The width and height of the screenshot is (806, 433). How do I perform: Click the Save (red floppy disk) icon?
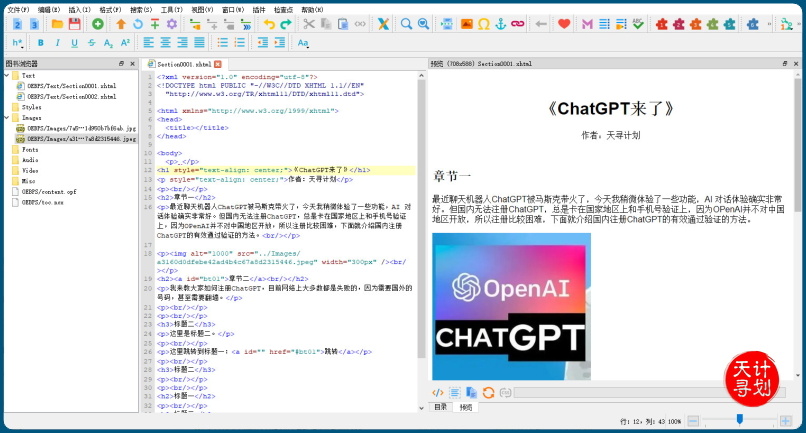coord(75,23)
